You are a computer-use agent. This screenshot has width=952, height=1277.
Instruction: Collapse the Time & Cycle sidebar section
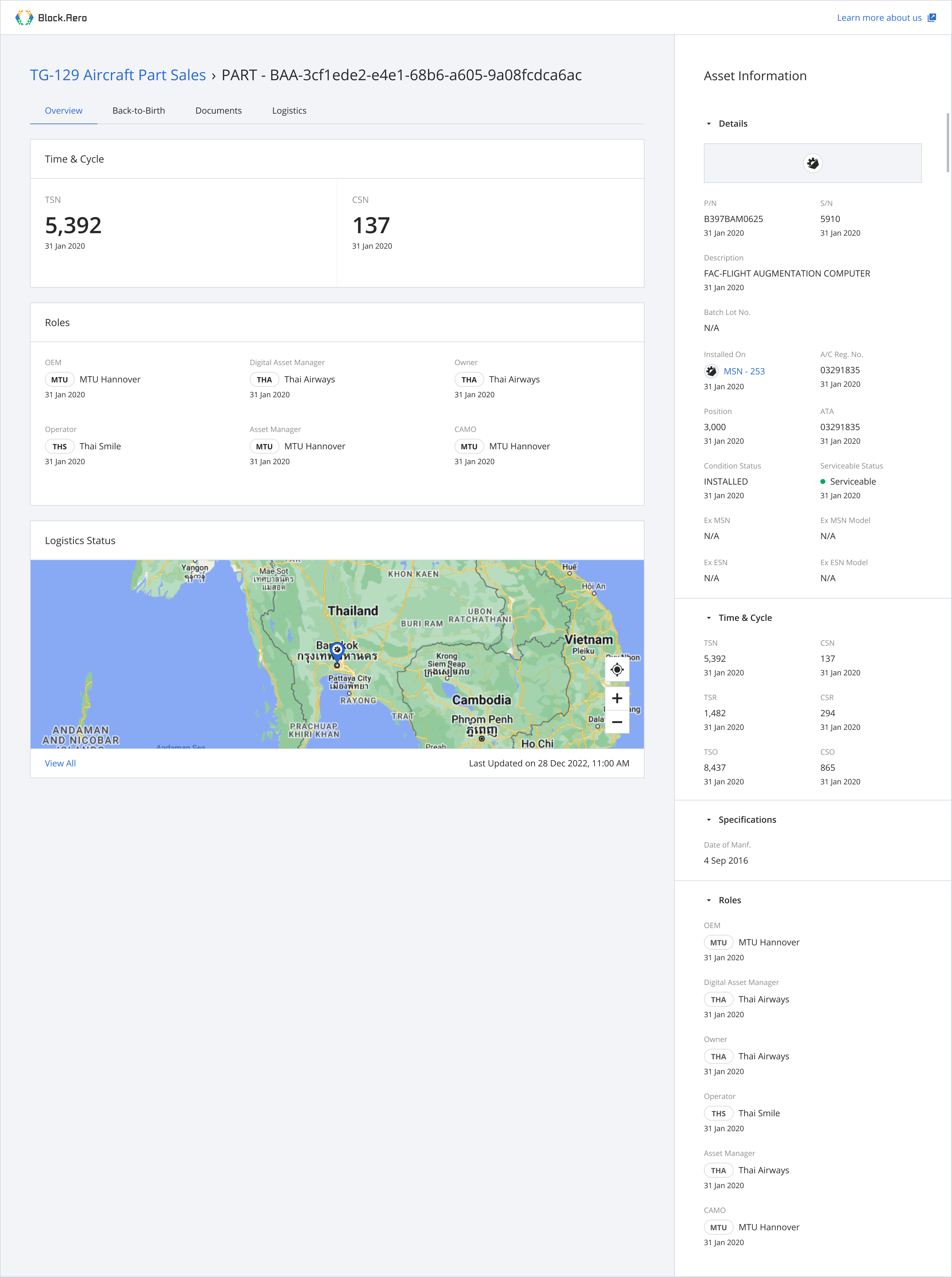709,618
